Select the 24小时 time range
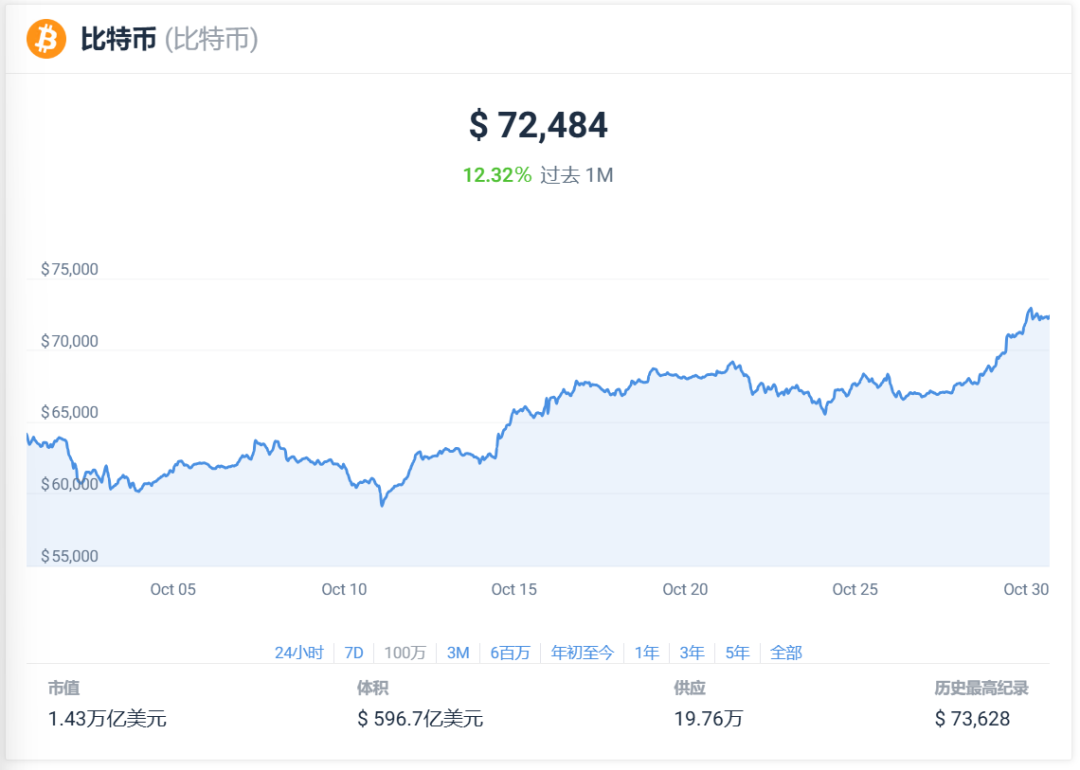Image resolution: width=1080 pixels, height=770 pixels. click(x=299, y=652)
